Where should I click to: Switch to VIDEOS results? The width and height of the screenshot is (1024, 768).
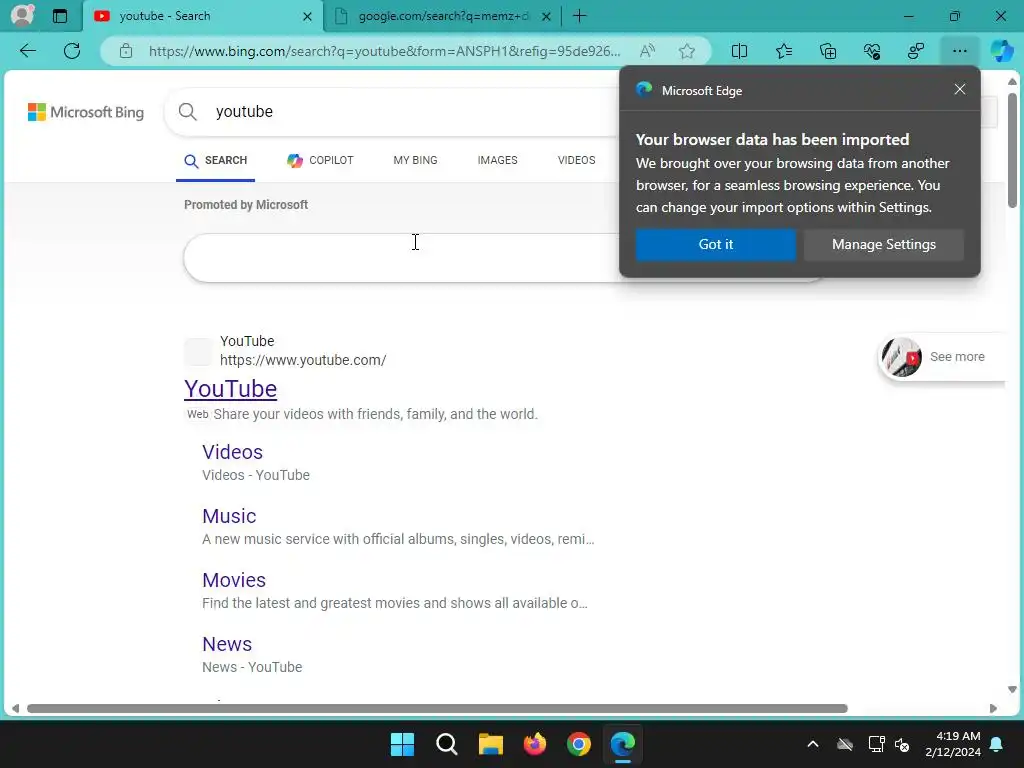[576, 161]
